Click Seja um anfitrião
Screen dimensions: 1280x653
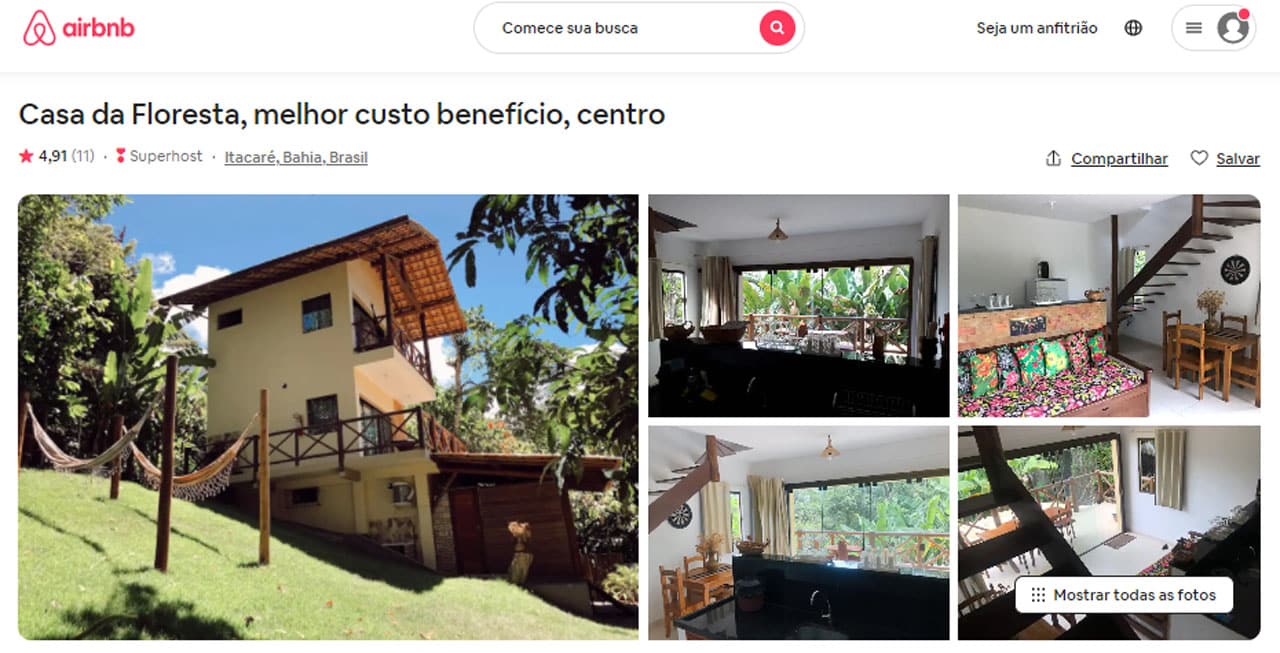click(1037, 28)
